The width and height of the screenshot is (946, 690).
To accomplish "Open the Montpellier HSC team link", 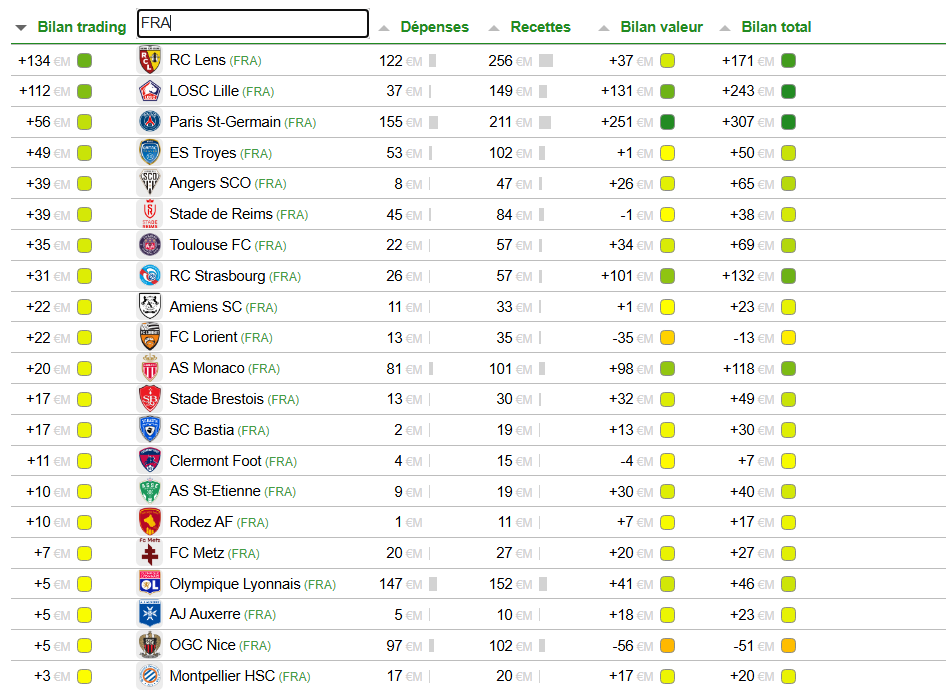I will [x=222, y=676].
